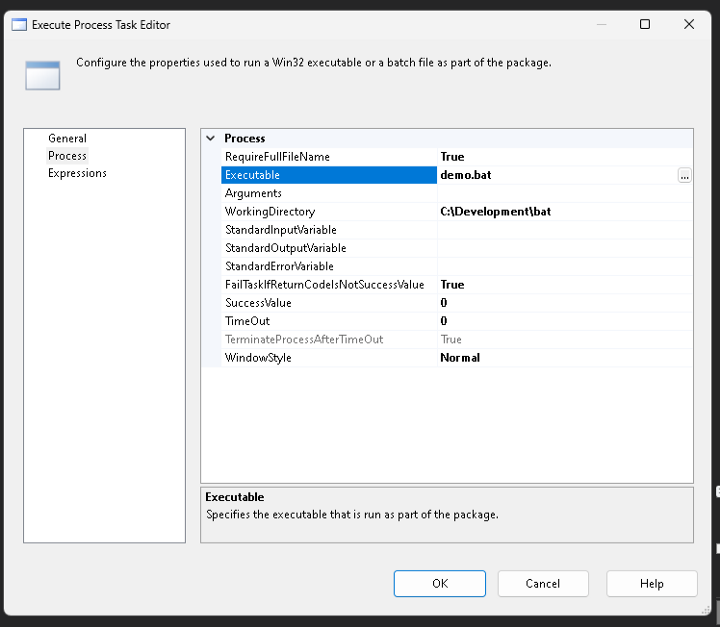Cancel the dialog
The image size is (720, 627).
click(x=542, y=583)
